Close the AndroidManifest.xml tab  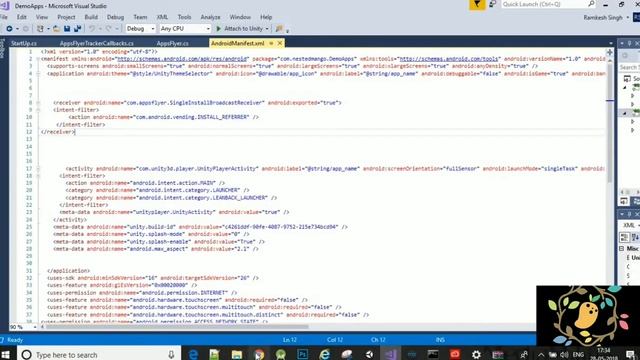(x=280, y=43)
